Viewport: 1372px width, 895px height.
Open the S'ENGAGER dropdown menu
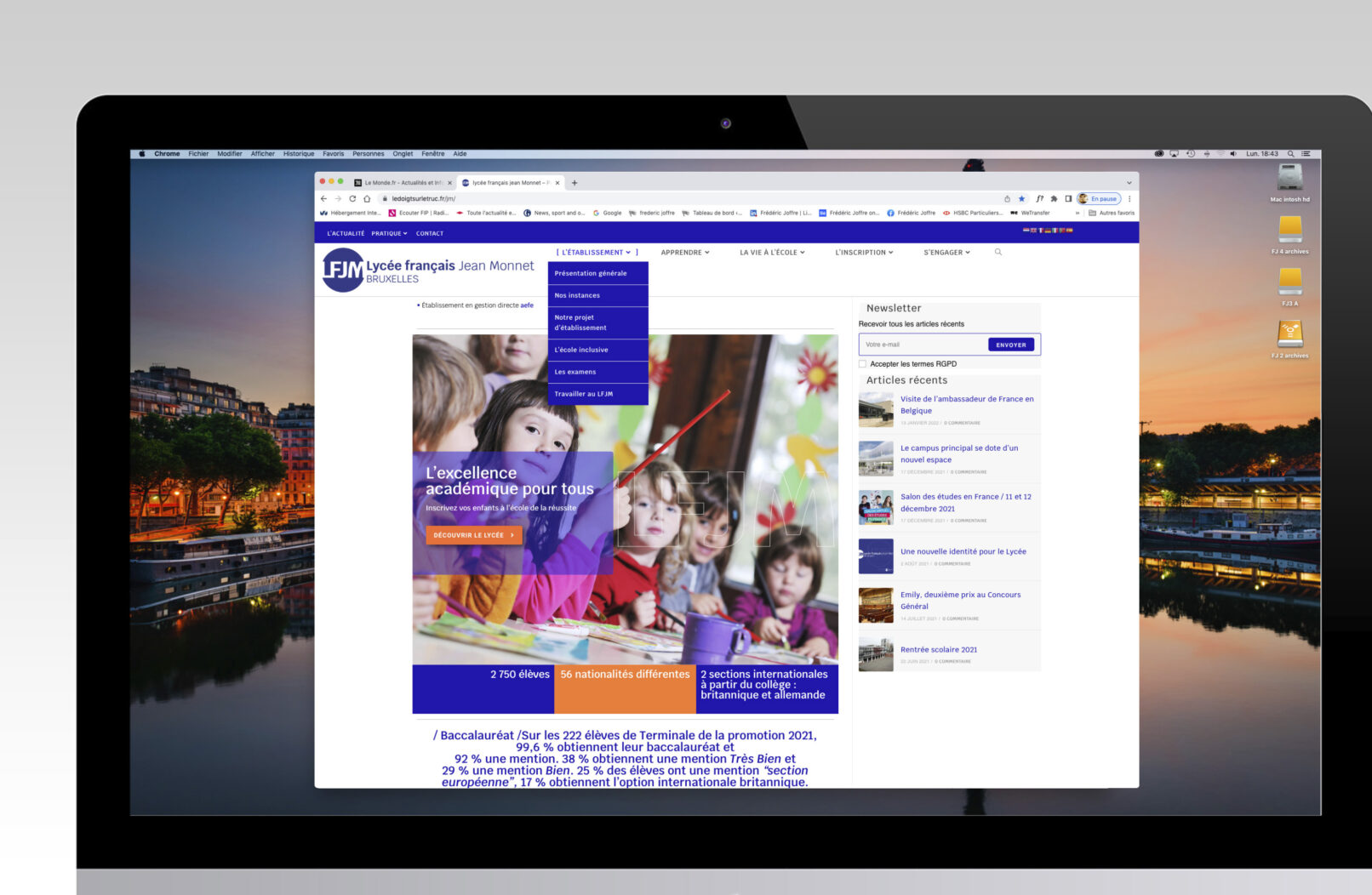[946, 253]
